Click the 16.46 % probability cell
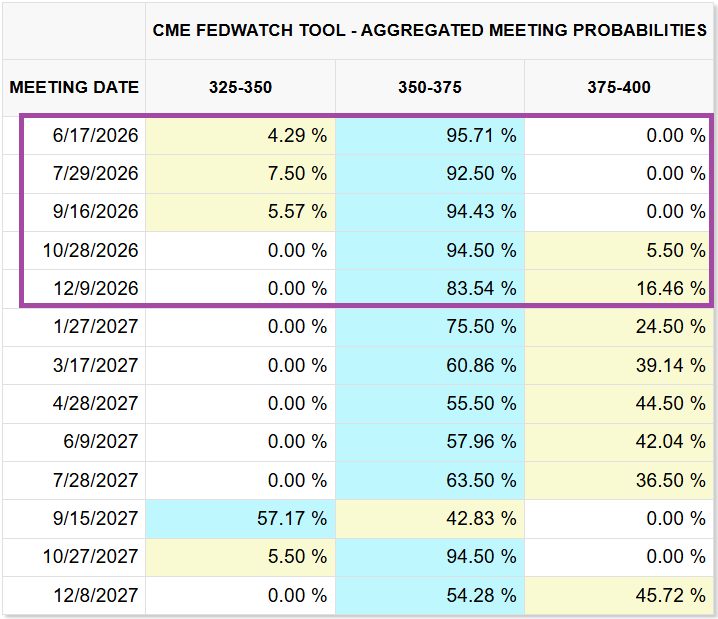Image resolution: width=718 pixels, height=619 pixels. tap(619, 288)
